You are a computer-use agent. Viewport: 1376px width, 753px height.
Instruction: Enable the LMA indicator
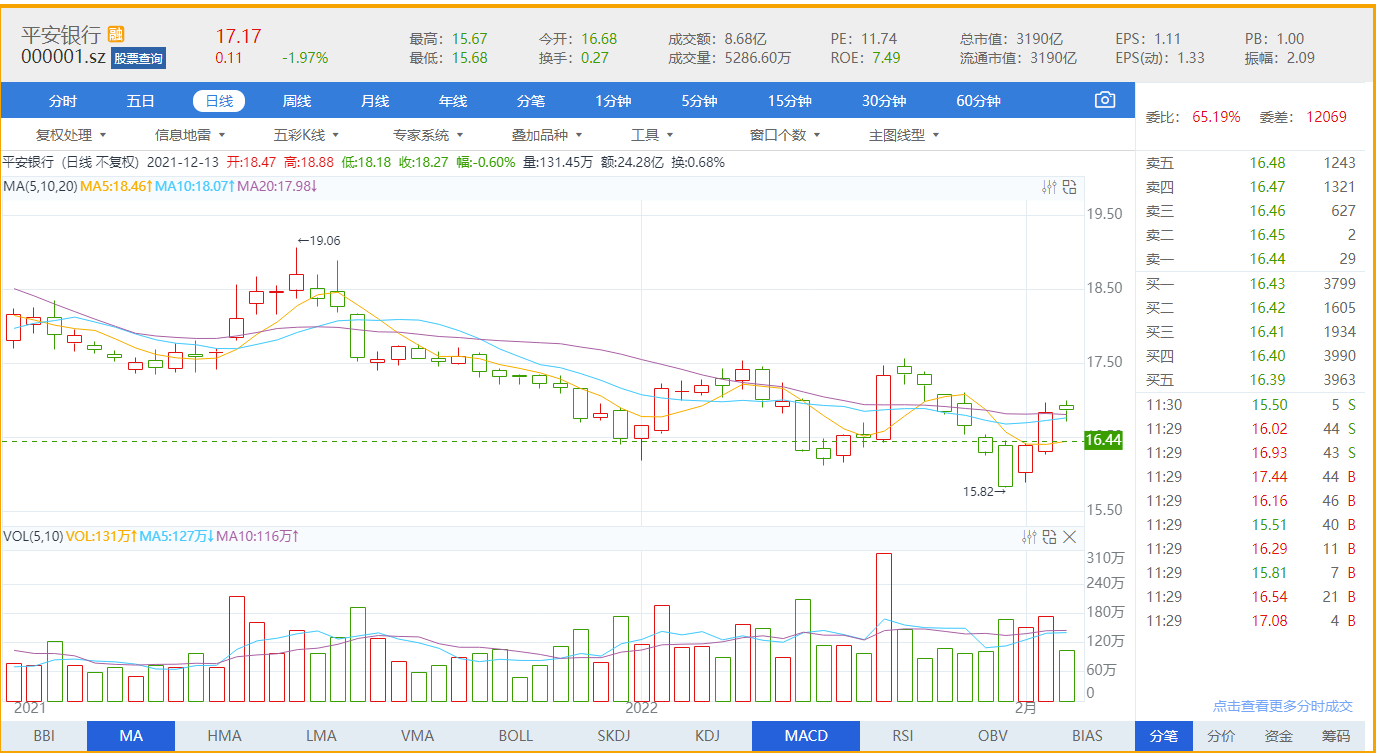pos(321,736)
